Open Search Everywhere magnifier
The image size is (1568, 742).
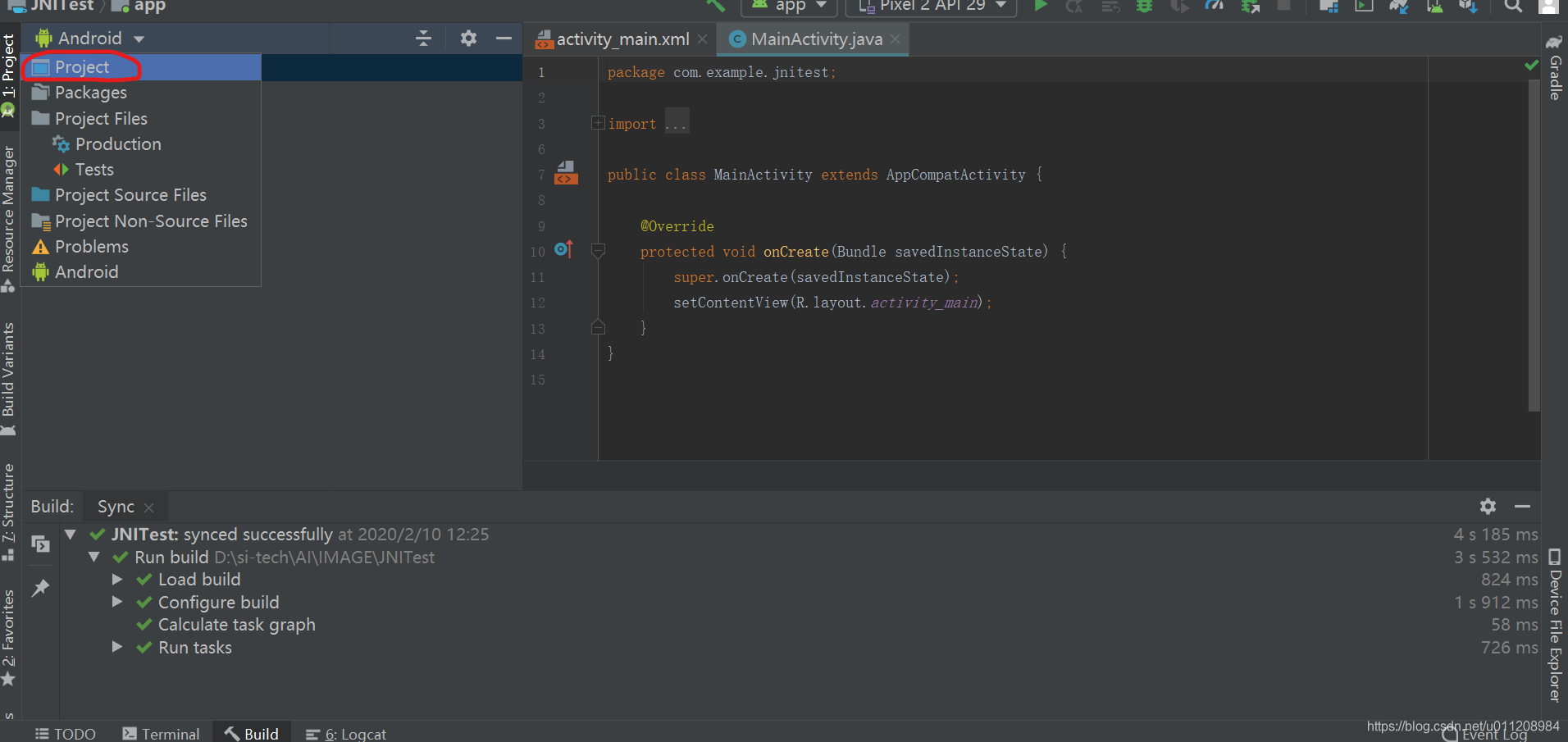click(1513, 5)
